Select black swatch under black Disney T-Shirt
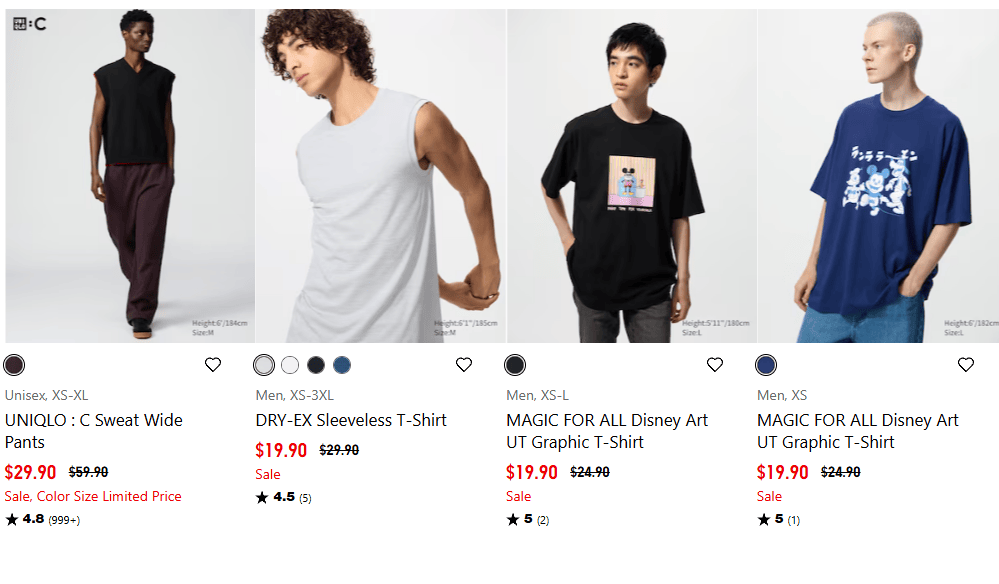Image resolution: width=999 pixels, height=584 pixels. tap(515, 365)
